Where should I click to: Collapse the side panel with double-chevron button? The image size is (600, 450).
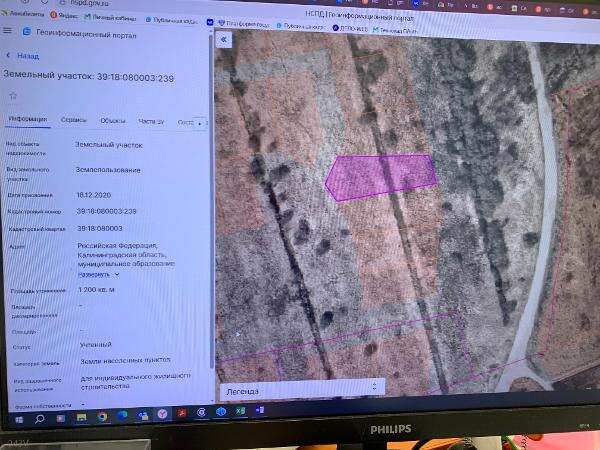pyautogui.click(x=224, y=39)
